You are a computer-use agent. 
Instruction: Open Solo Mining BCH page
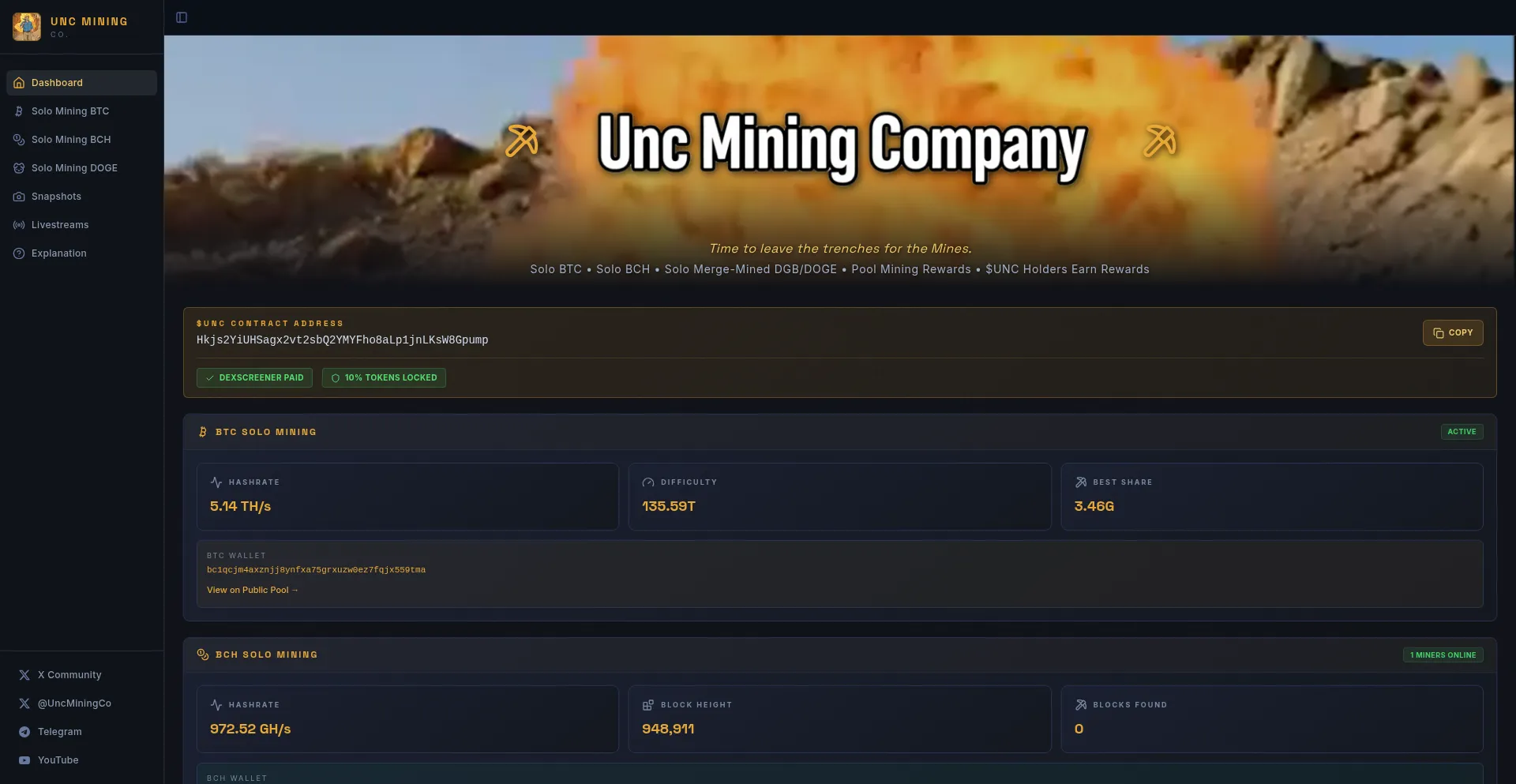point(82,140)
